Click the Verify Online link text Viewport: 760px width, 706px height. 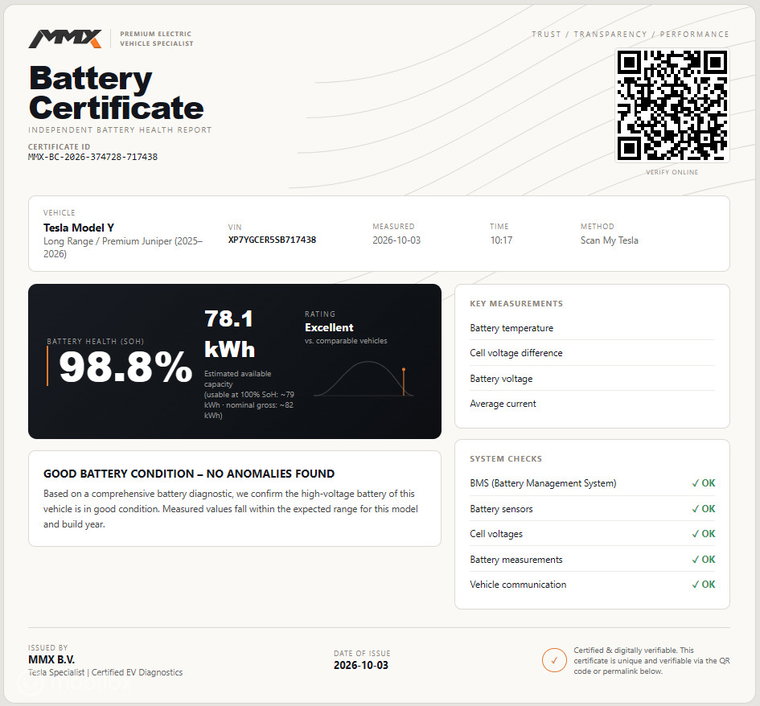point(672,172)
